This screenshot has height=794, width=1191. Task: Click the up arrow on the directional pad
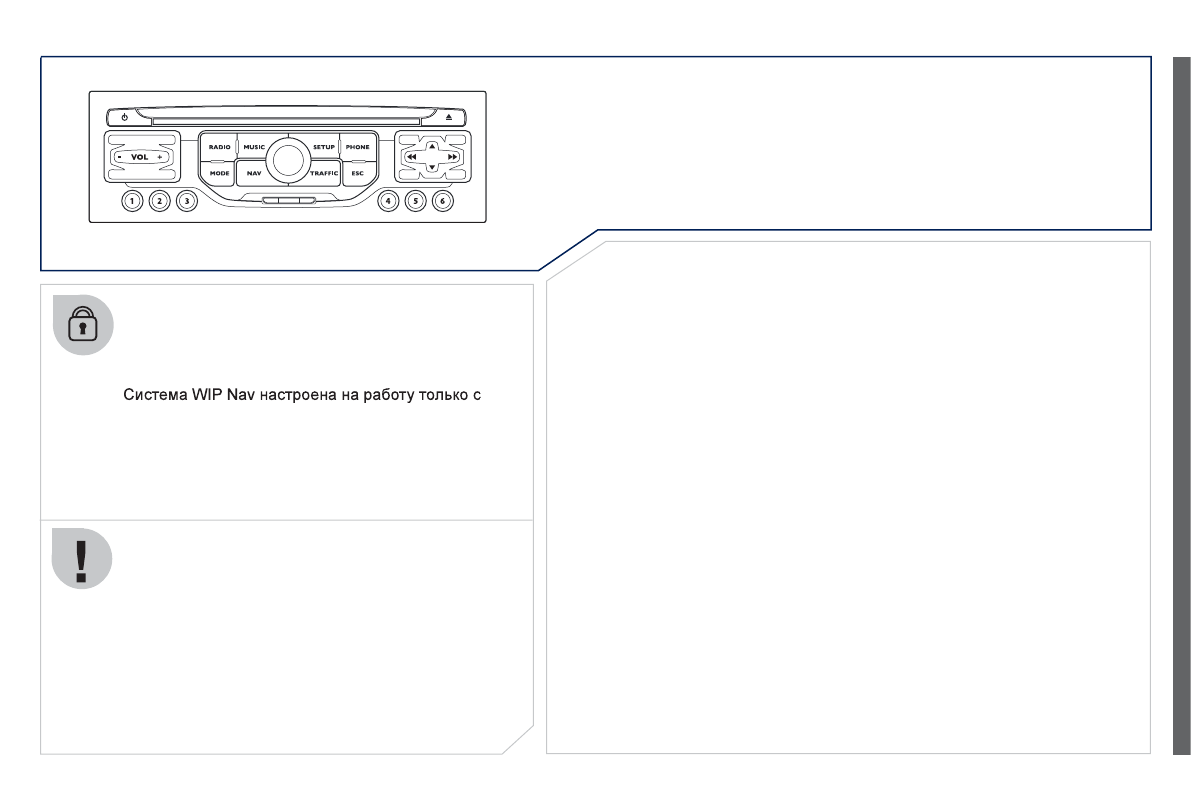coord(432,146)
